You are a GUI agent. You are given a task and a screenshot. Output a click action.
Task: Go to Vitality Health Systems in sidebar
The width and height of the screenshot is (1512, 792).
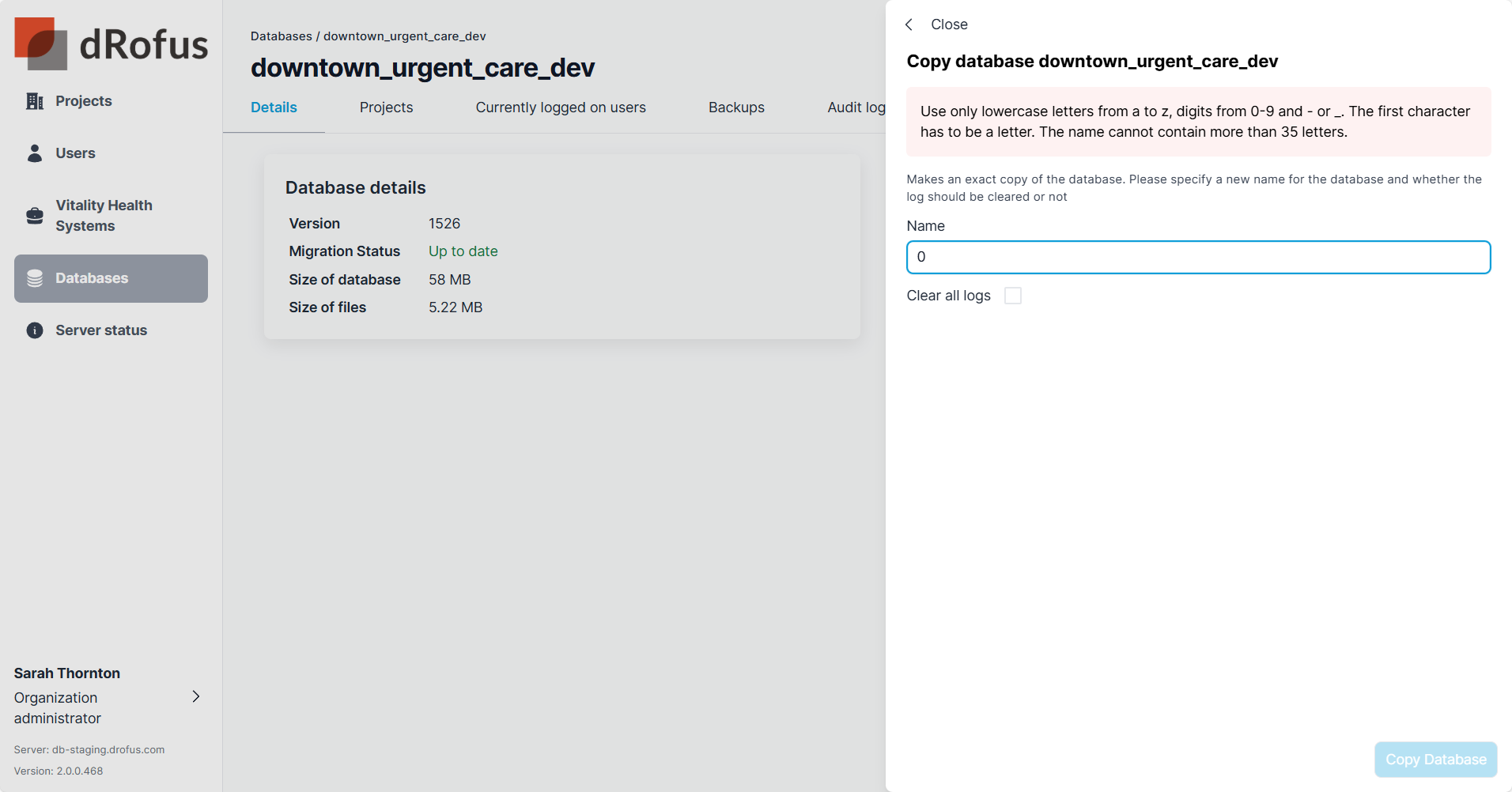pos(104,216)
